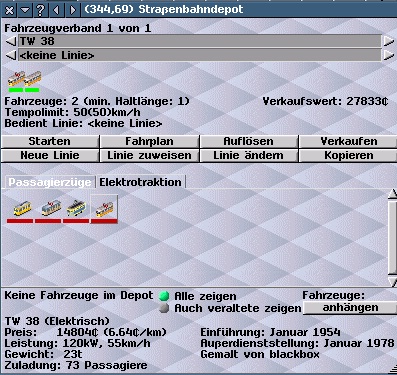Switch to the Elektrotraktion tab

(140, 182)
